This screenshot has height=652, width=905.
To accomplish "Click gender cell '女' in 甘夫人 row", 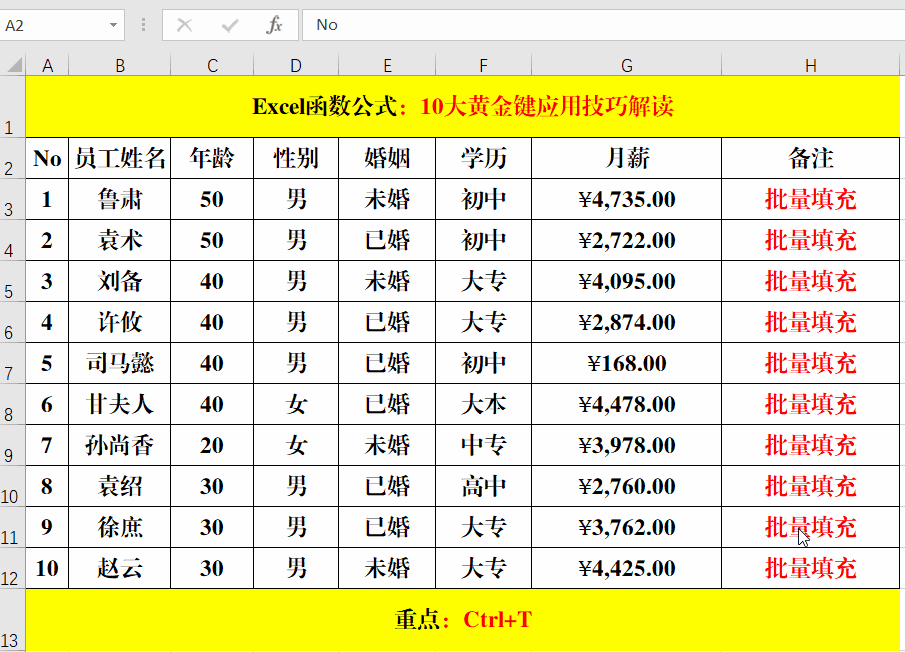I will pos(296,404).
